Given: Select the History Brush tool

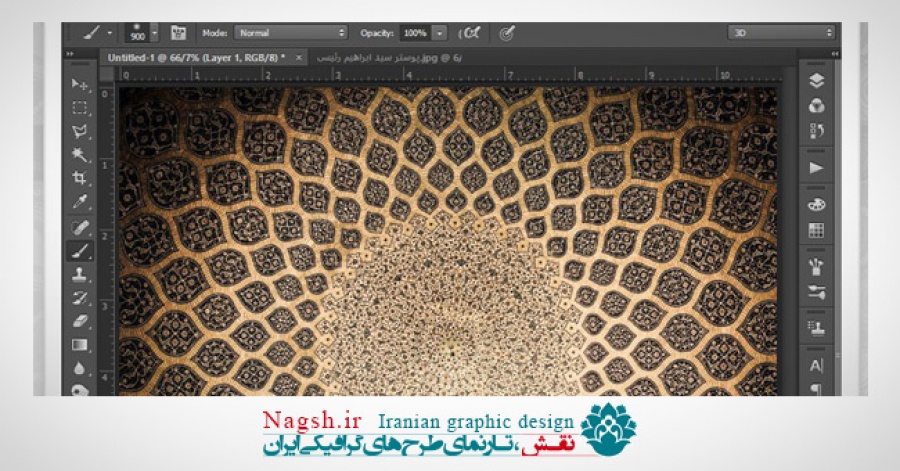Looking at the screenshot, I should pos(80,298).
